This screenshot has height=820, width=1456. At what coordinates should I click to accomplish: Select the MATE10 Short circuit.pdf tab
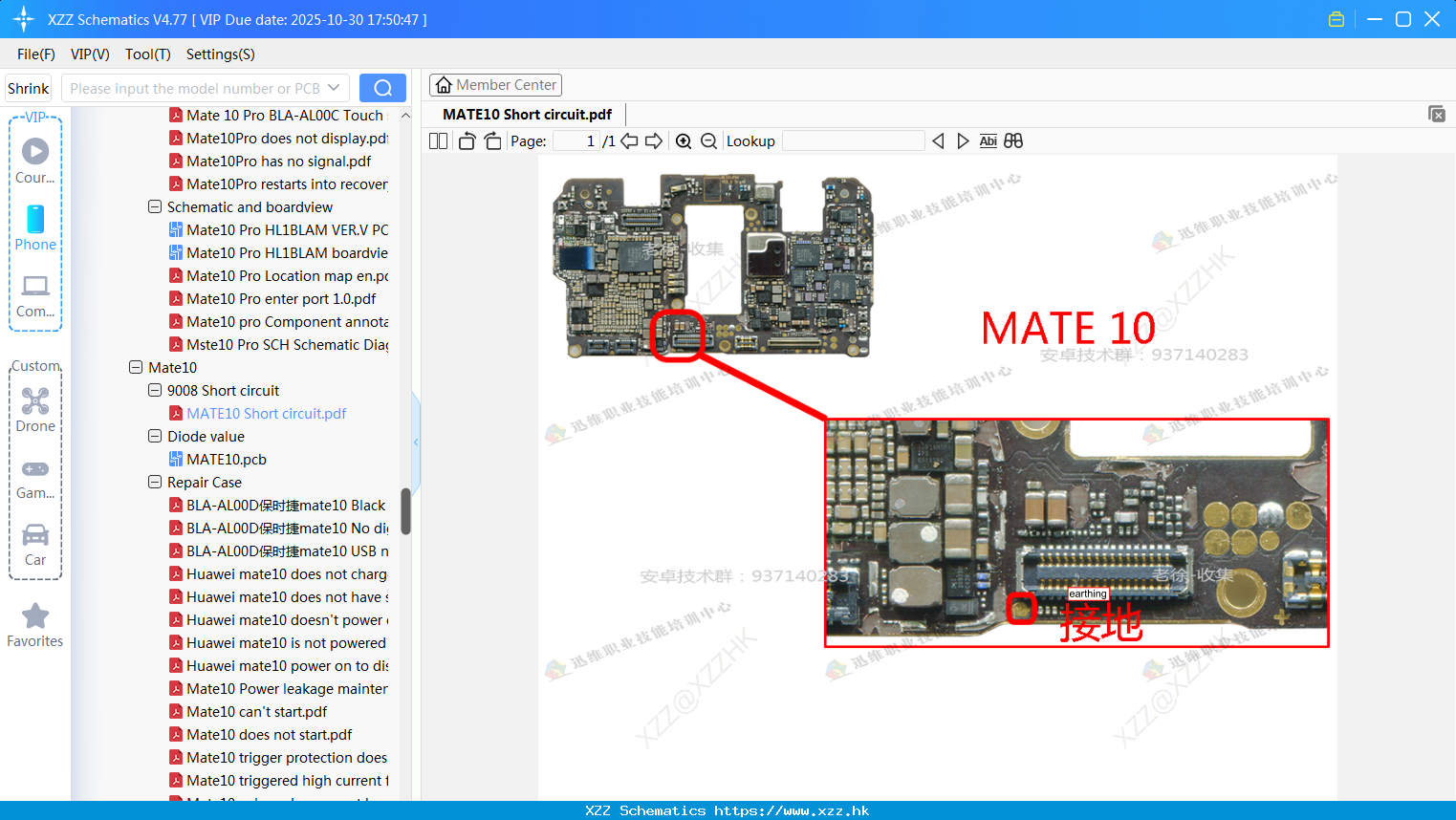(527, 115)
